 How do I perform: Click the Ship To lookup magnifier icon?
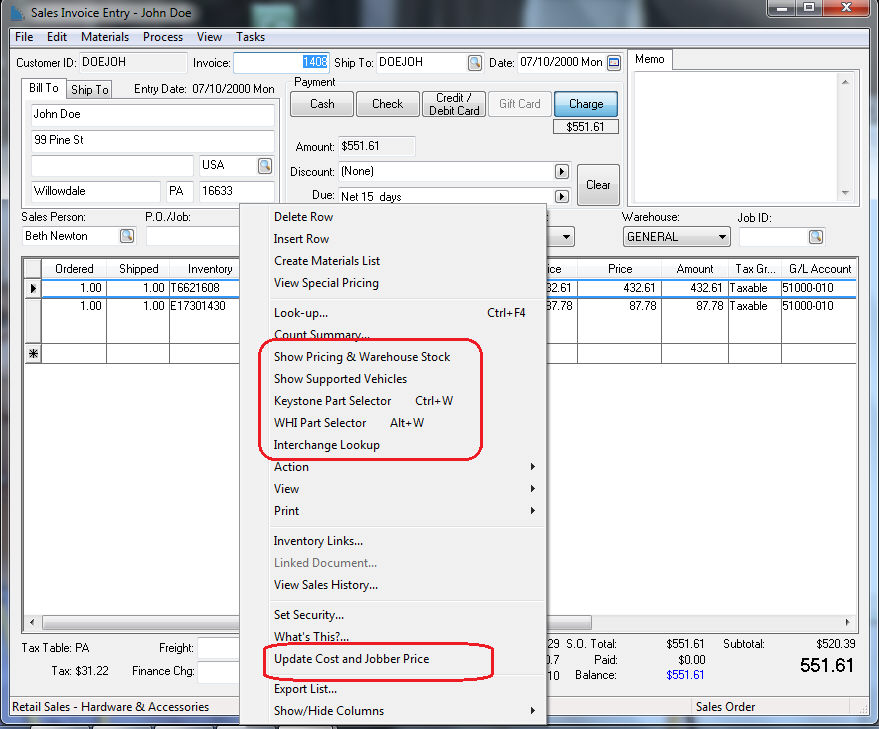[474, 63]
